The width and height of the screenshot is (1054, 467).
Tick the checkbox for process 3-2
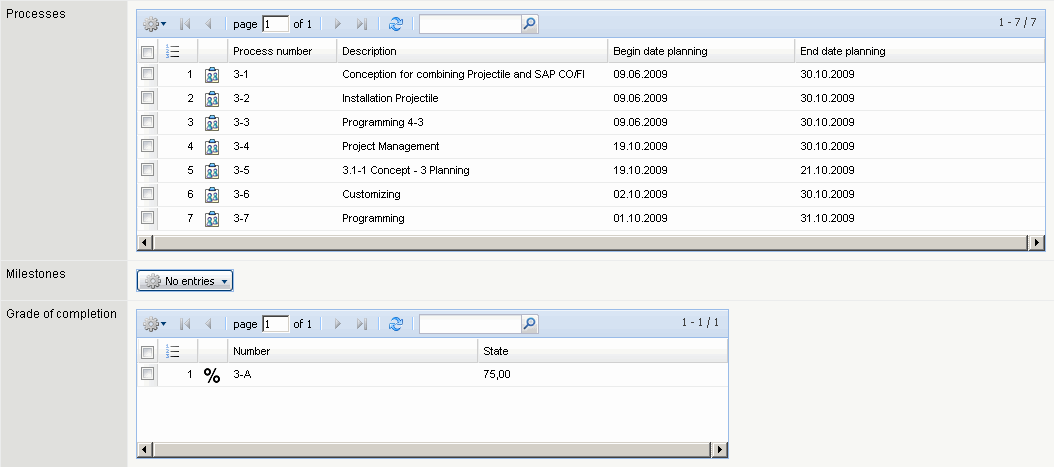pos(148,98)
